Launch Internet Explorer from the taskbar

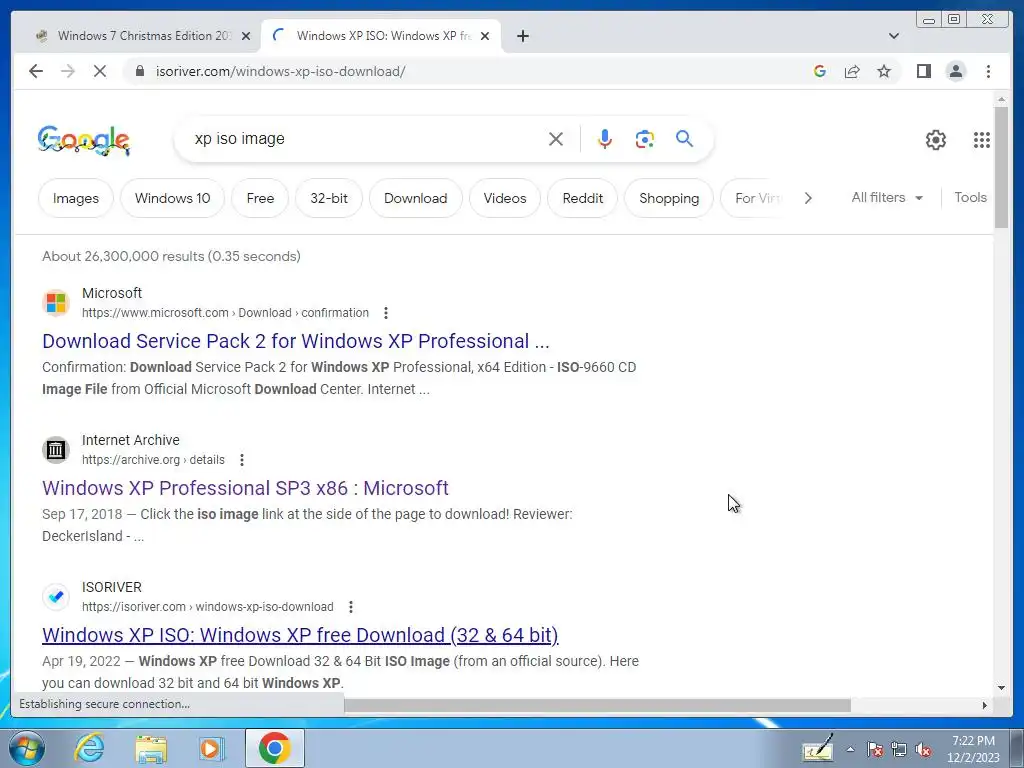click(89, 748)
